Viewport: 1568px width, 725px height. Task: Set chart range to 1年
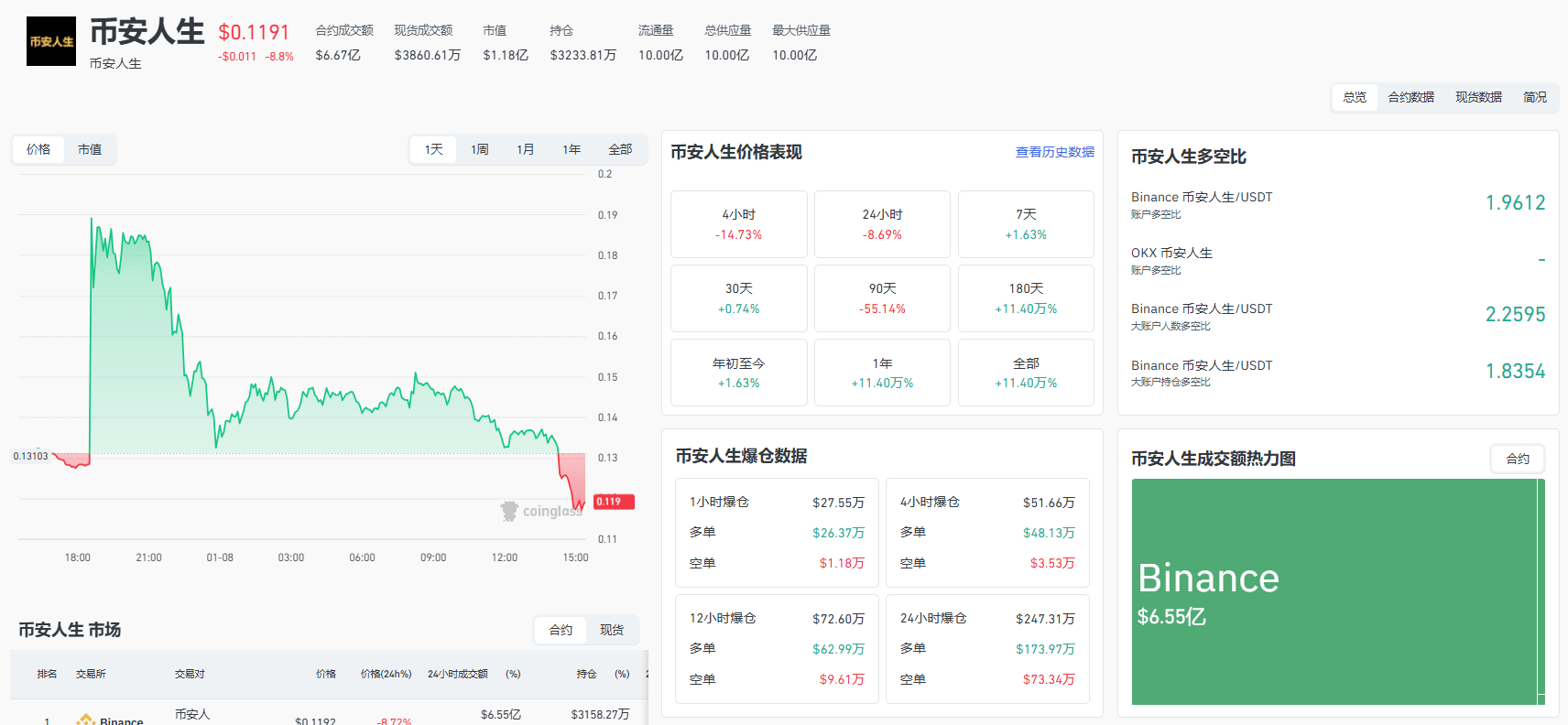pyautogui.click(x=572, y=149)
